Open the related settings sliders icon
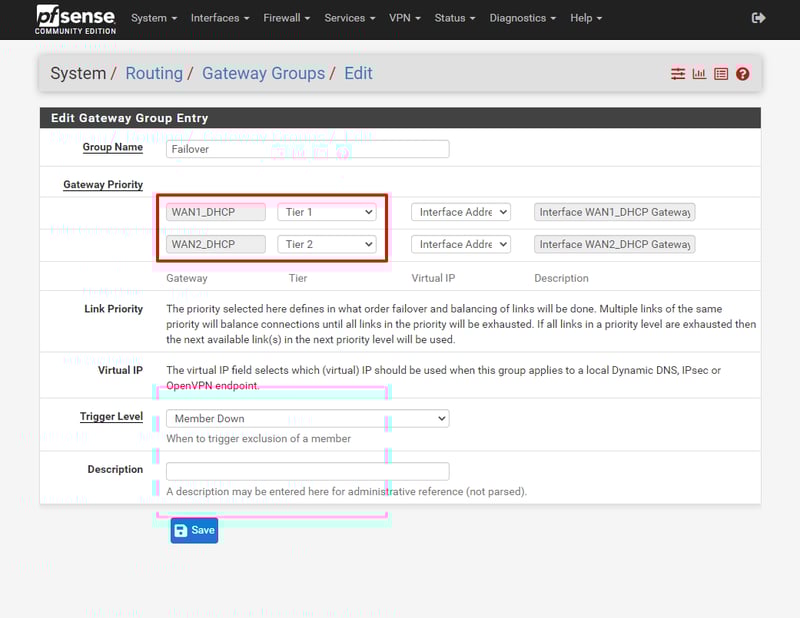This screenshot has width=800, height=618. (x=678, y=74)
